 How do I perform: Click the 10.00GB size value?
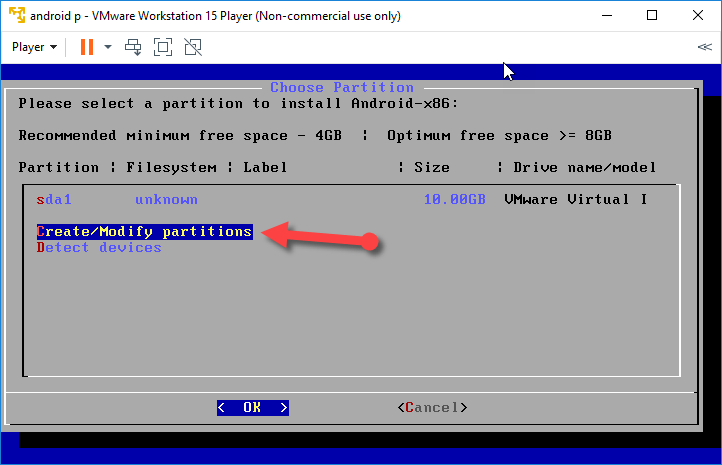pos(455,199)
